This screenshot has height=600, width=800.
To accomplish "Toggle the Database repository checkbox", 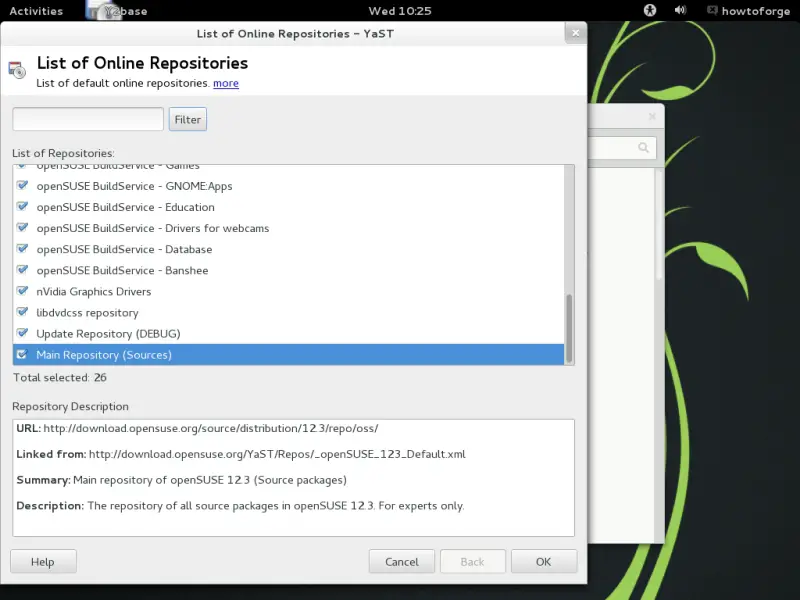I will [x=22, y=248].
